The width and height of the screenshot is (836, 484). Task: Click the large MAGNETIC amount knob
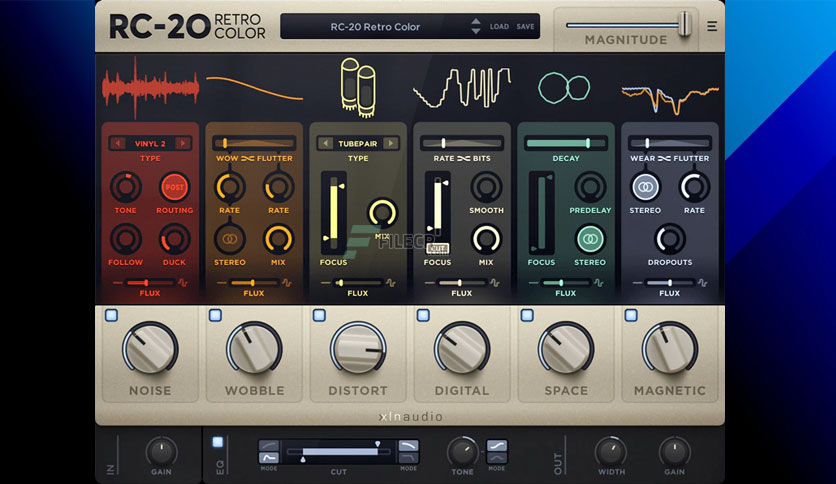[x=670, y=348]
